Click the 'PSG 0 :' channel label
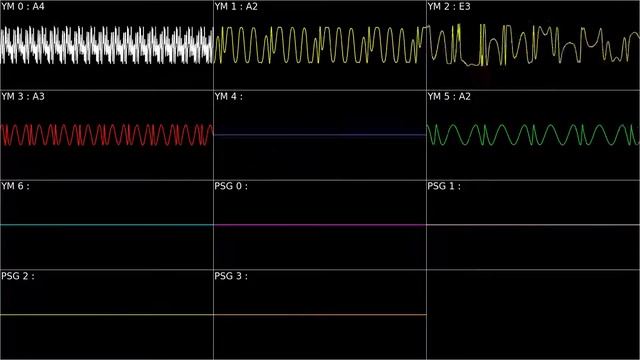 [231, 186]
